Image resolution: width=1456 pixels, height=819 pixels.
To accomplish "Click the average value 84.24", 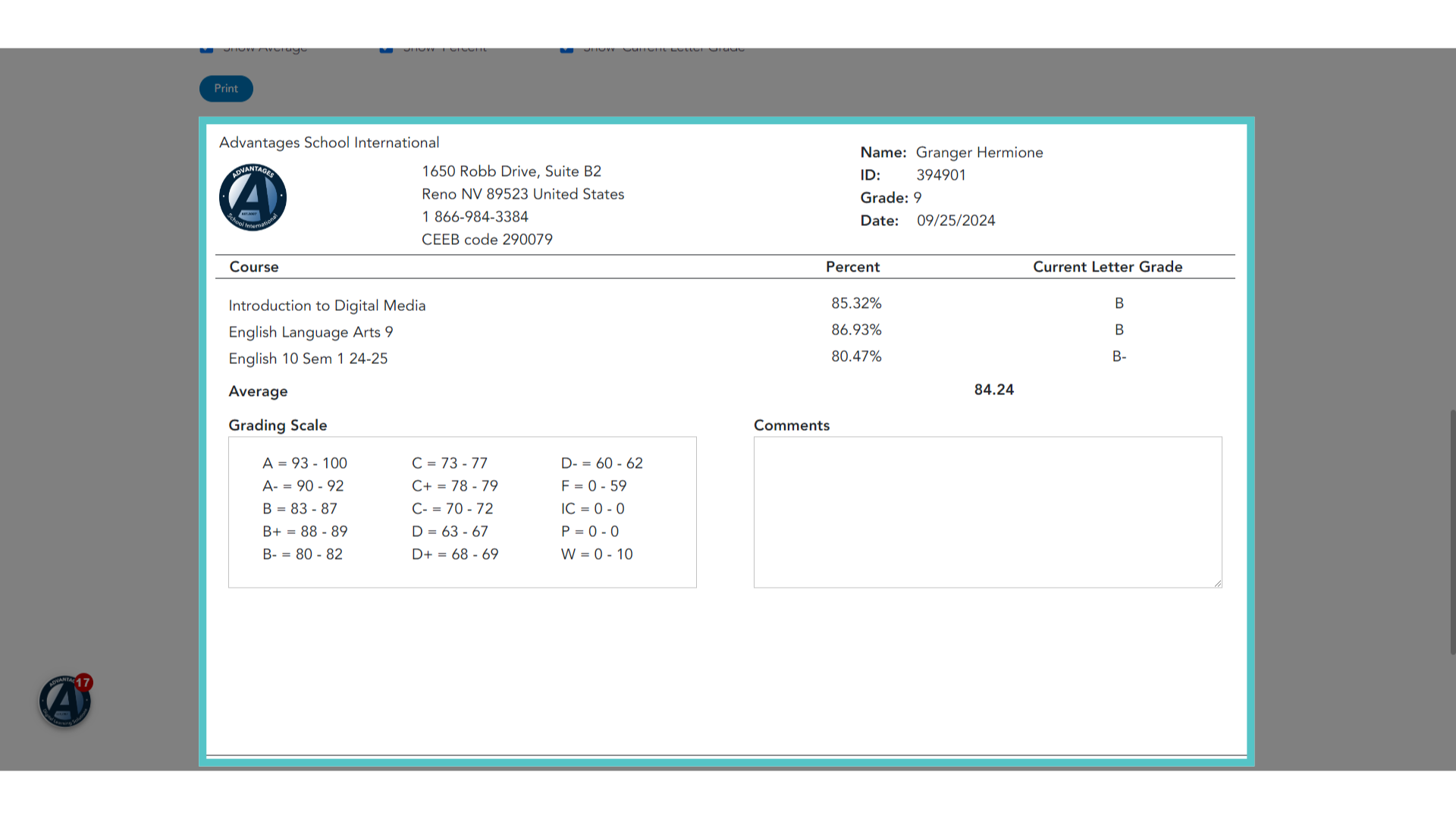I will [994, 390].
